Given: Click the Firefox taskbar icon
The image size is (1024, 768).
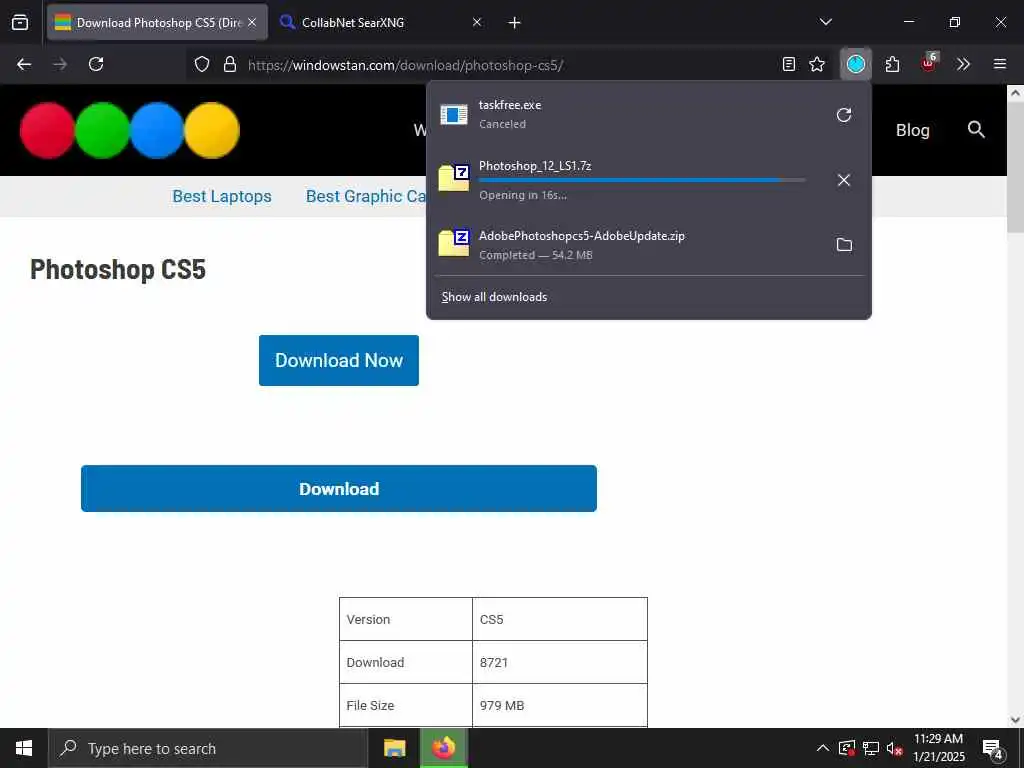Looking at the screenshot, I should click(x=443, y=748).
